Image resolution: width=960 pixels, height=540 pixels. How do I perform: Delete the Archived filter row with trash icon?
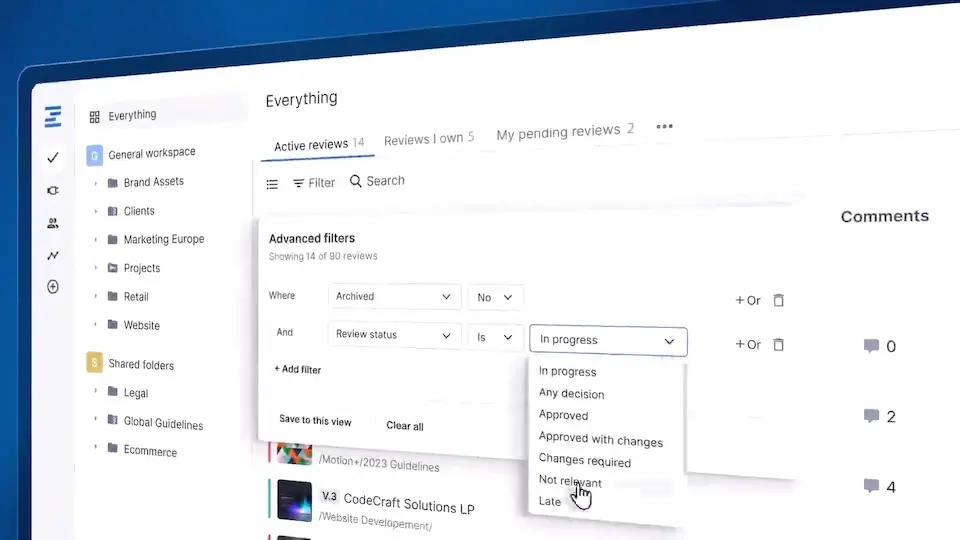point(778,300)
